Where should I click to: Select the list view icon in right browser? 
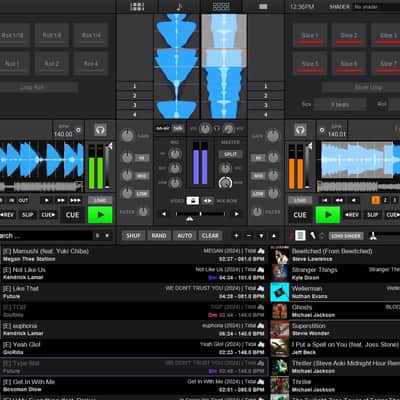(300, 235)
